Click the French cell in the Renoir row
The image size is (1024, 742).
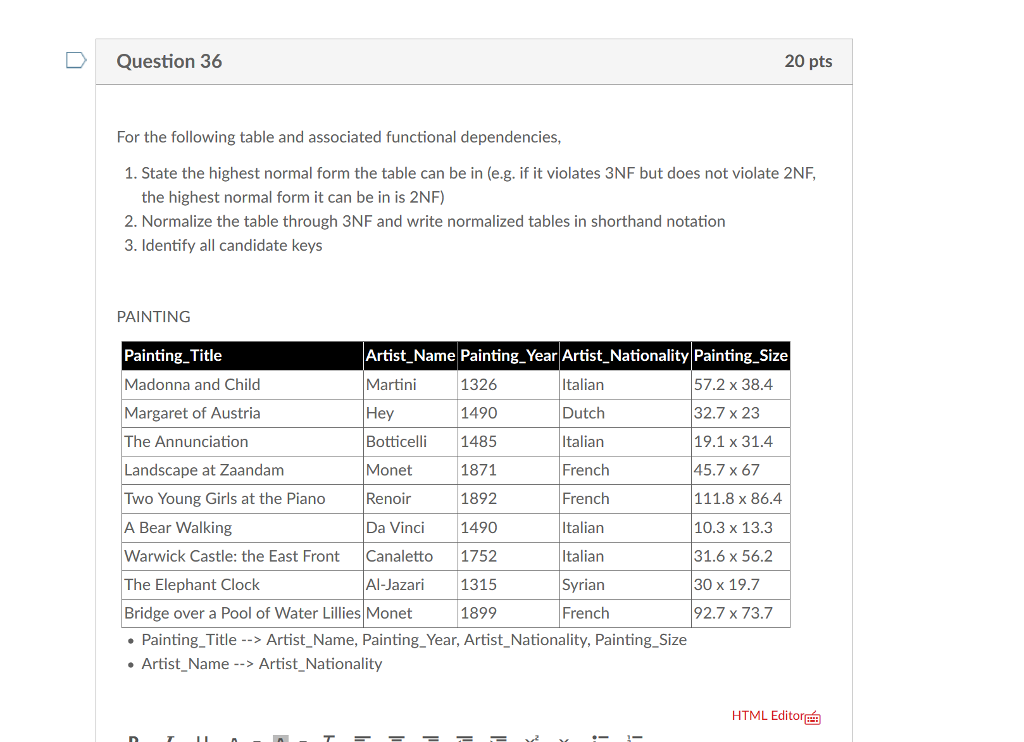625,499
